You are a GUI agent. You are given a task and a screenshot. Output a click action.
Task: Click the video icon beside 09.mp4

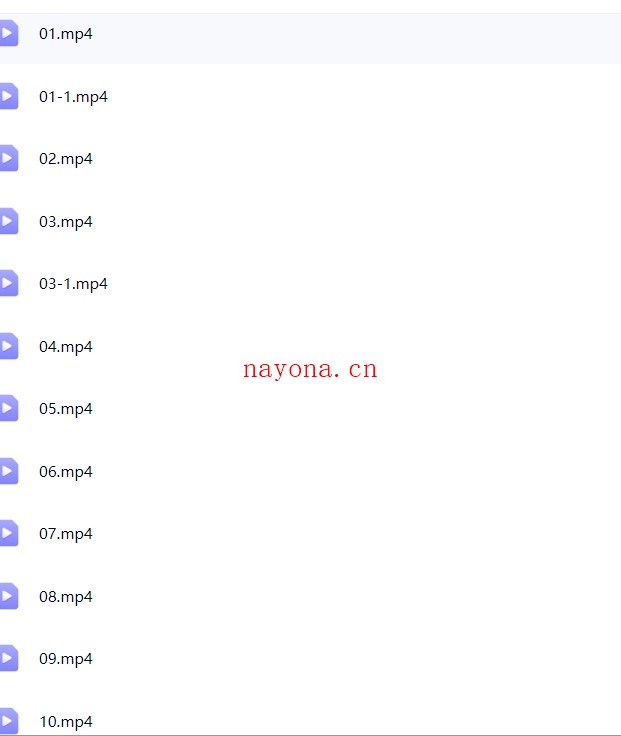pyautogui.click(x=9, y=659)
